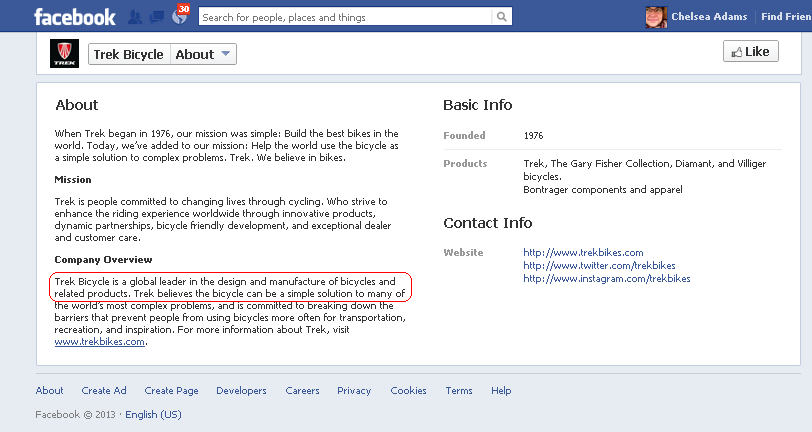Viewport: 812px width, 432px height.
Task: Focus the search for people, places field
Action: point(345,17)
